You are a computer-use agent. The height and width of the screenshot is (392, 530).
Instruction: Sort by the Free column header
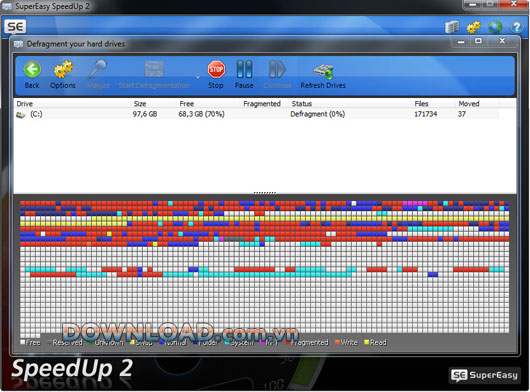[x=187, y=104]
